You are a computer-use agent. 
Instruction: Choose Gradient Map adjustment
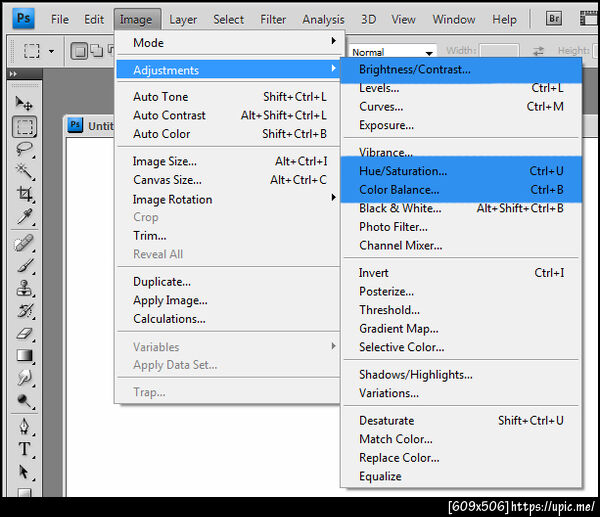click(x=461, y=329)
